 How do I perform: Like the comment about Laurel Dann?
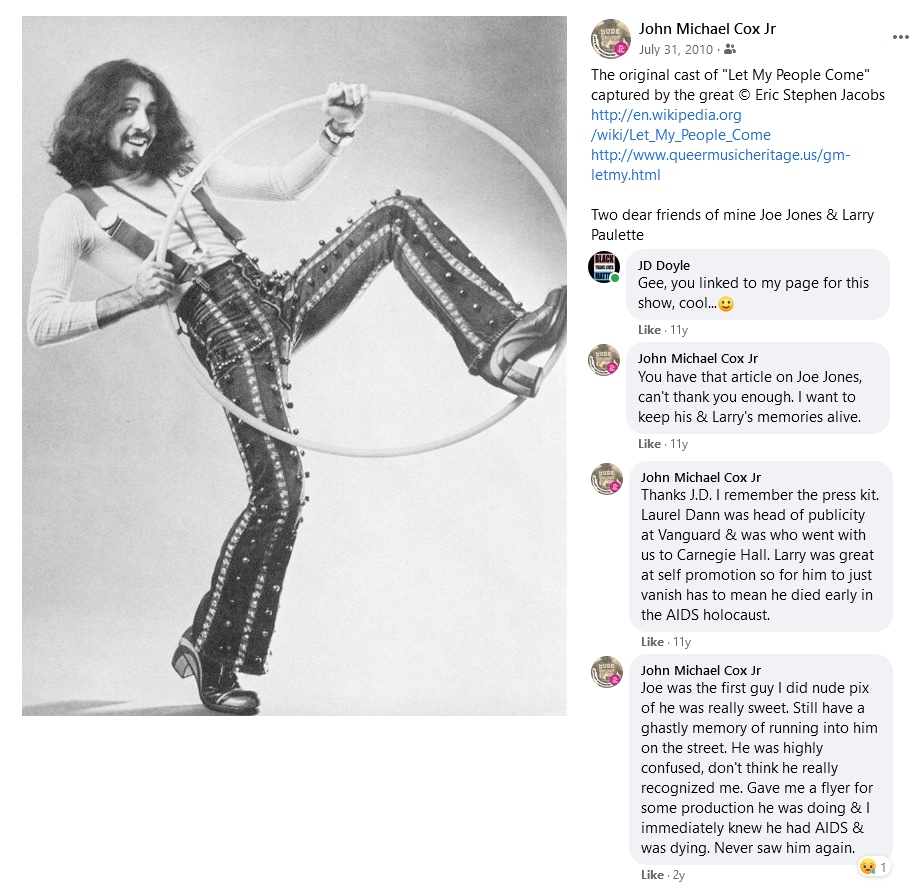652,642
